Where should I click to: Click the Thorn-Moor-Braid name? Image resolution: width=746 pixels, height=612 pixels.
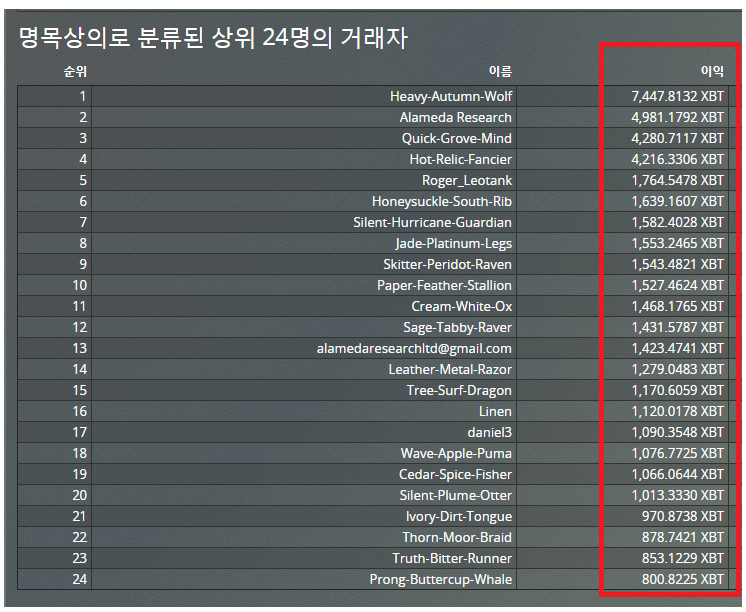[457, 537]
